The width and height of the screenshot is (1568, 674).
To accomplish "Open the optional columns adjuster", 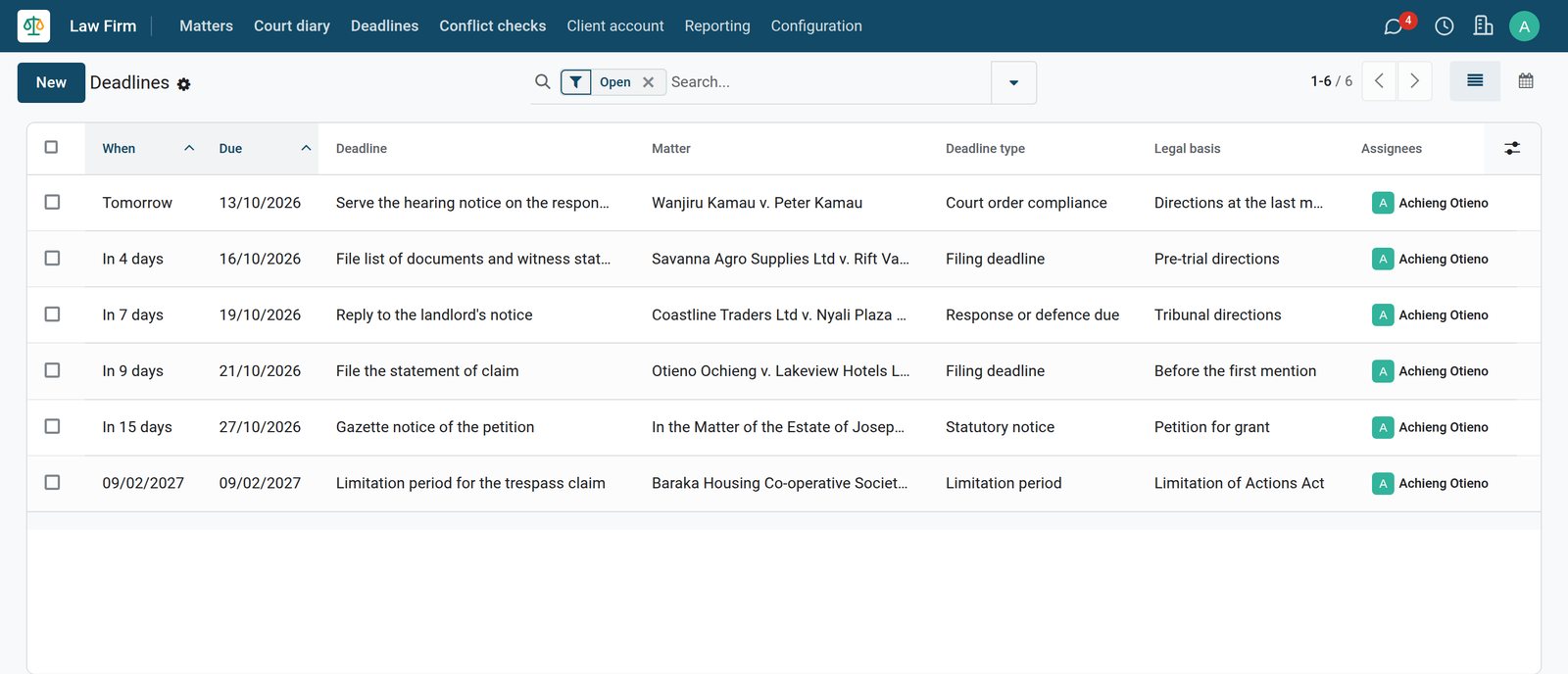I will (1512, 148).
